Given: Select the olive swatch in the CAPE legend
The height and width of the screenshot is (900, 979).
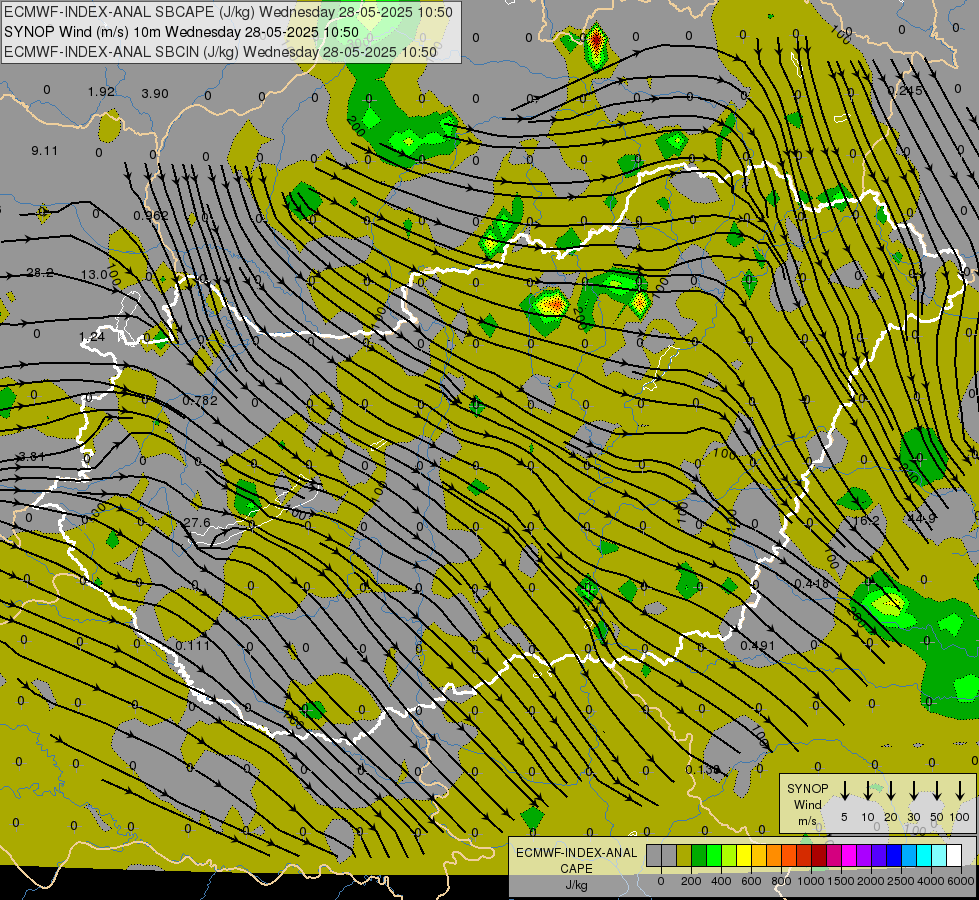Looking at the screenshot, I should click(684, 855).
